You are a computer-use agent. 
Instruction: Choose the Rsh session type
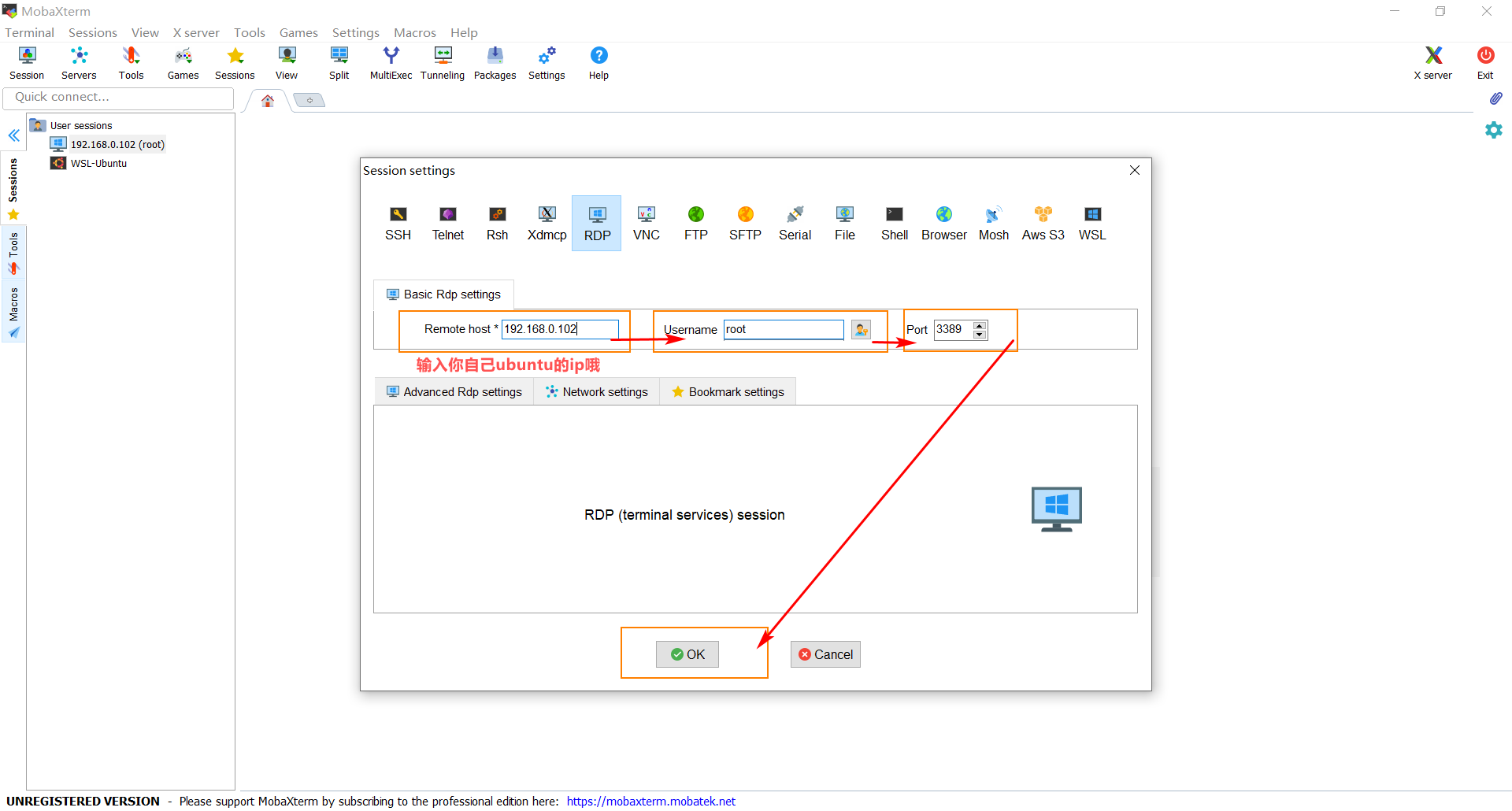[x=498, y=224]
